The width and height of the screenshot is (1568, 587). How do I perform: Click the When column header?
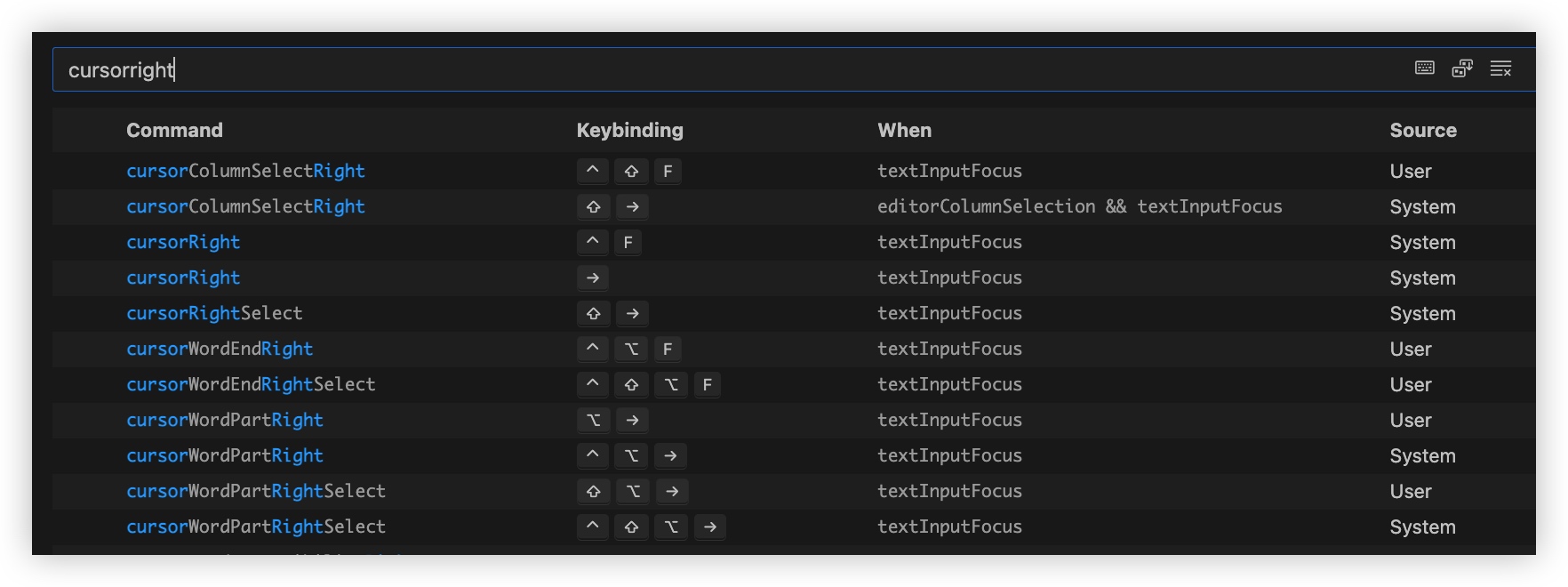904,130
